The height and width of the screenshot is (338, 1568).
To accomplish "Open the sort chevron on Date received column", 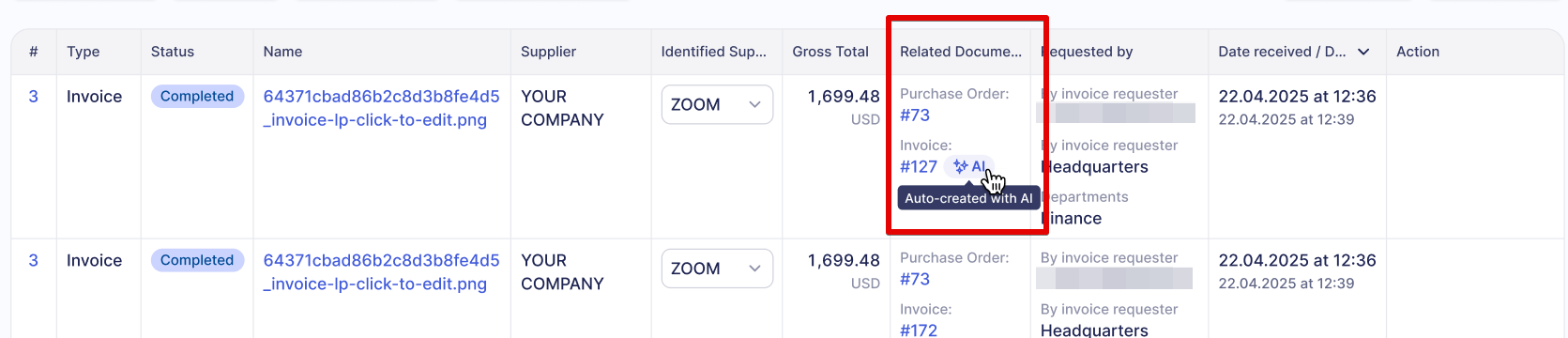I will 1363,52.
